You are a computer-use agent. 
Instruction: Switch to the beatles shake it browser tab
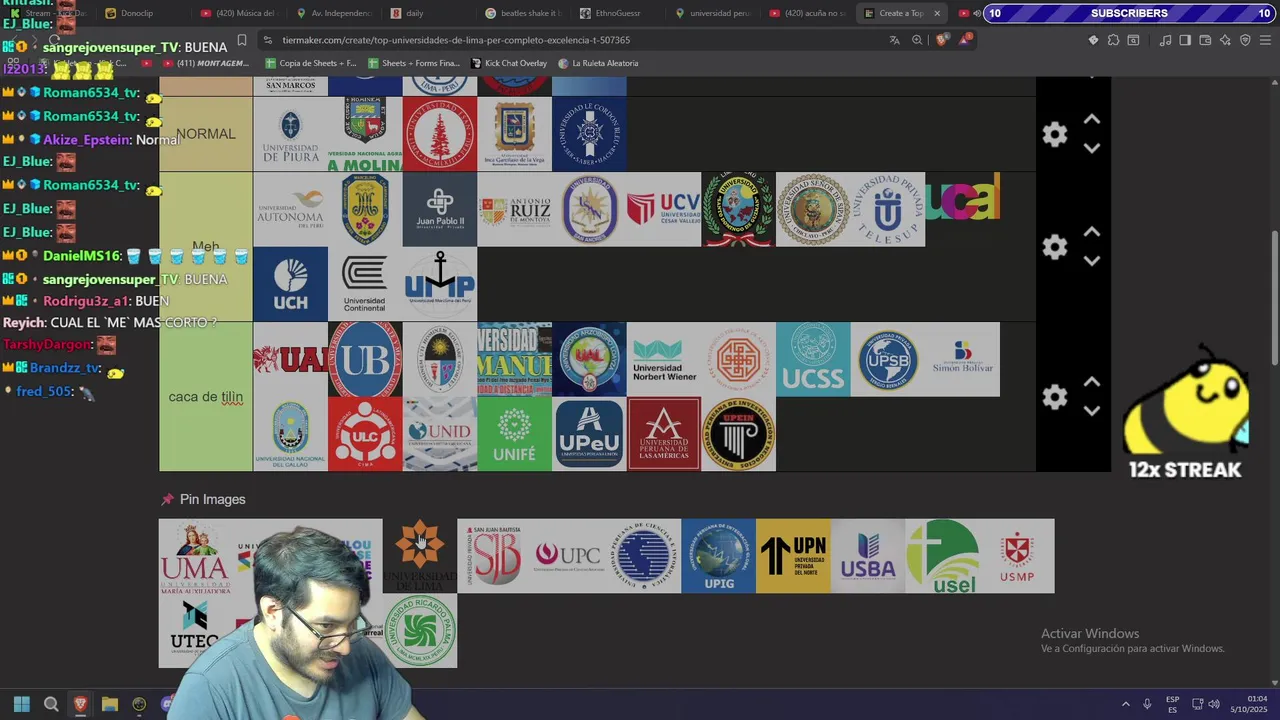point(523,13)
